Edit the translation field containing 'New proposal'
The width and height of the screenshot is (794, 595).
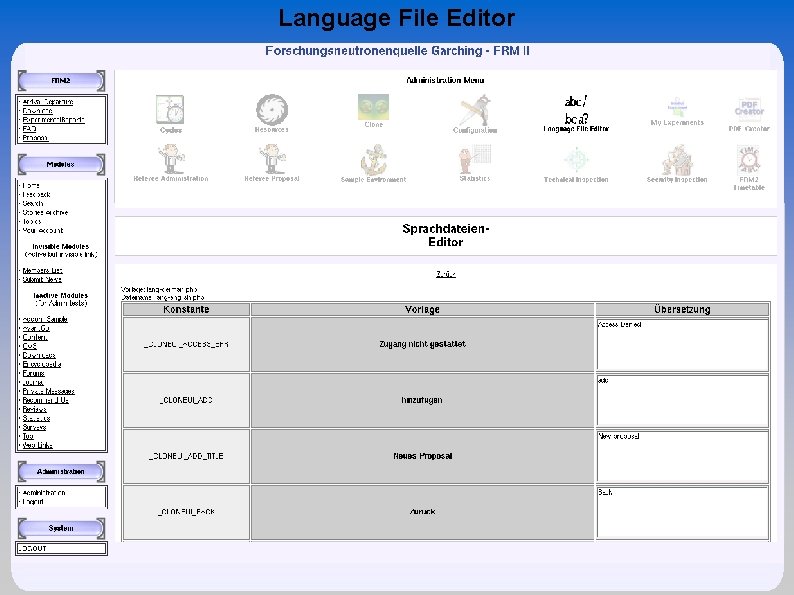point(682,456)
